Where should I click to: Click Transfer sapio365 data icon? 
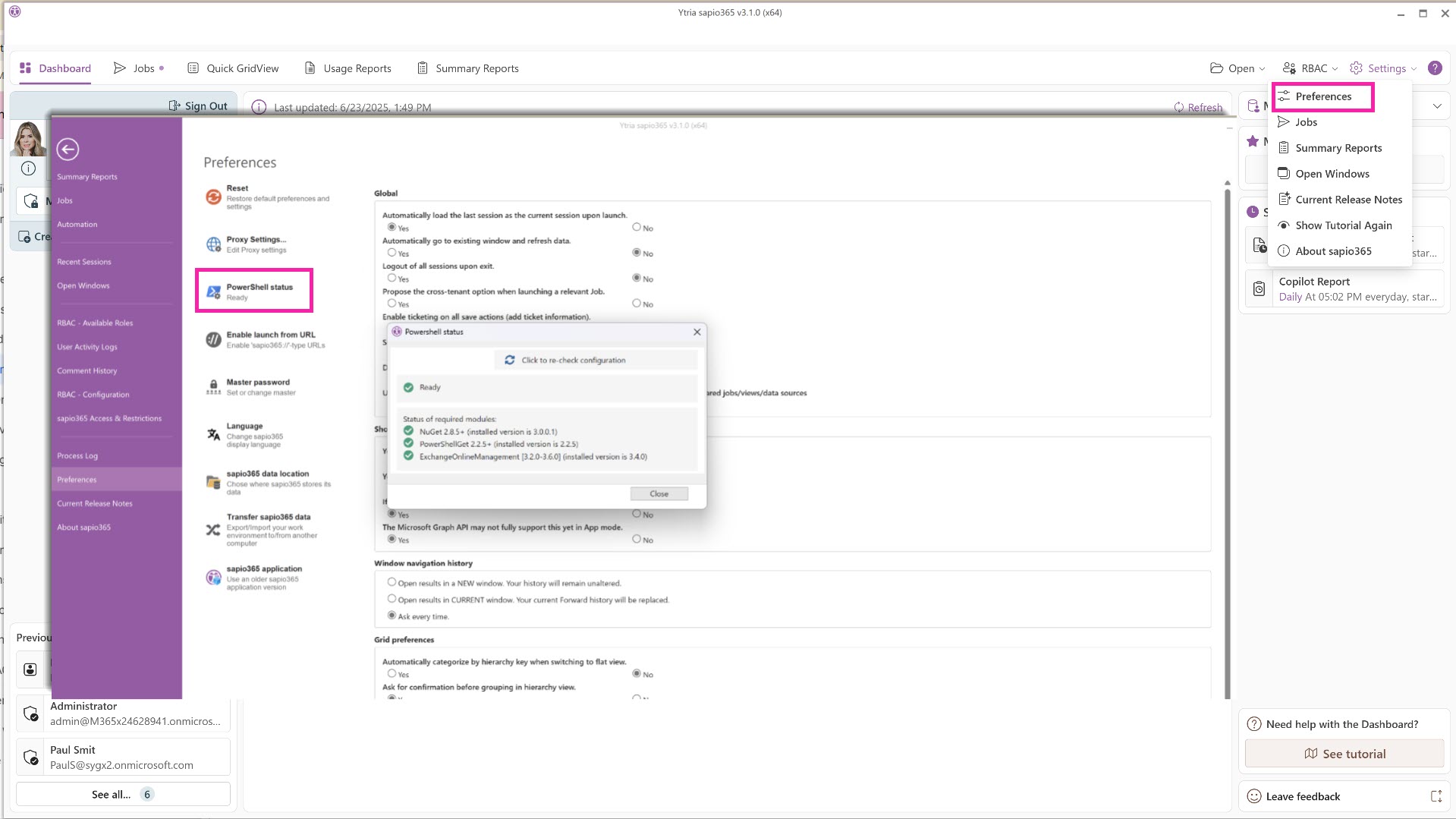click(213, 530)
